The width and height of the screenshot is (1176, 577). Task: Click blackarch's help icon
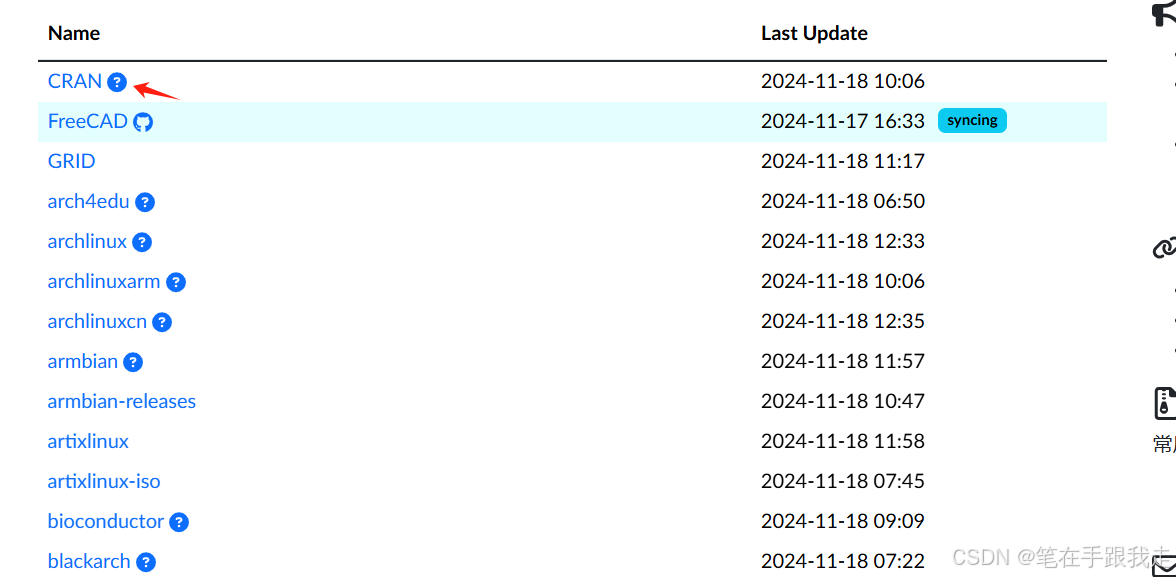(x=147, y=562)
